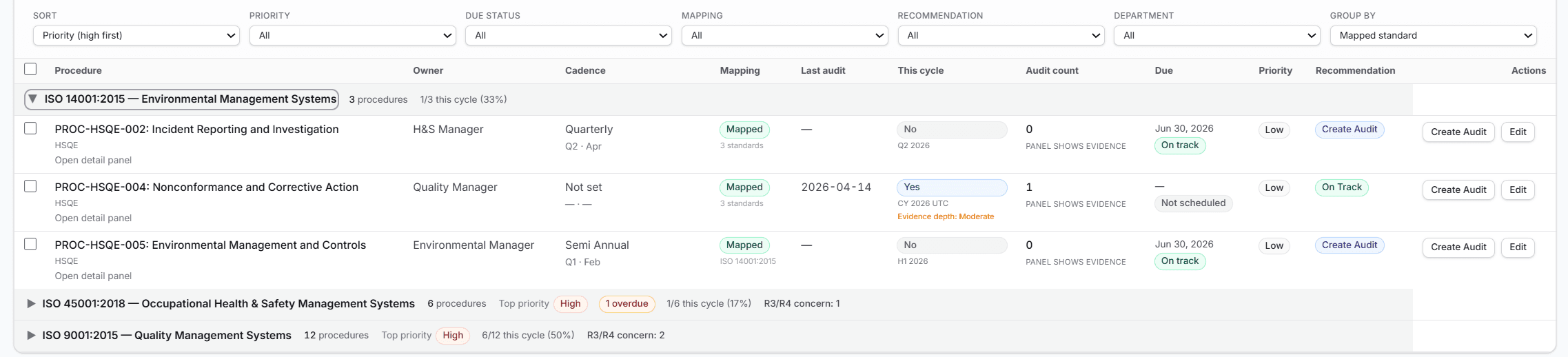
Task: Collapse the ISO 14001:2015 Environmental Management Systems group
Action: click(x=182, y=99)
